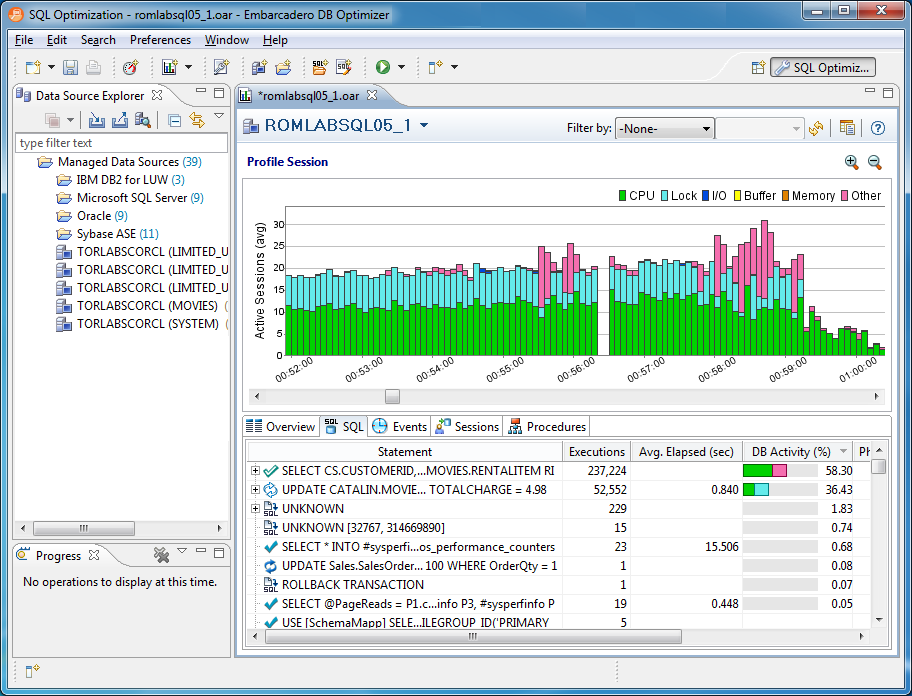The height and width of the screenshot is (696, 912).
Task: Expand the UNKNOWN statement row
Action: point(255,509)
